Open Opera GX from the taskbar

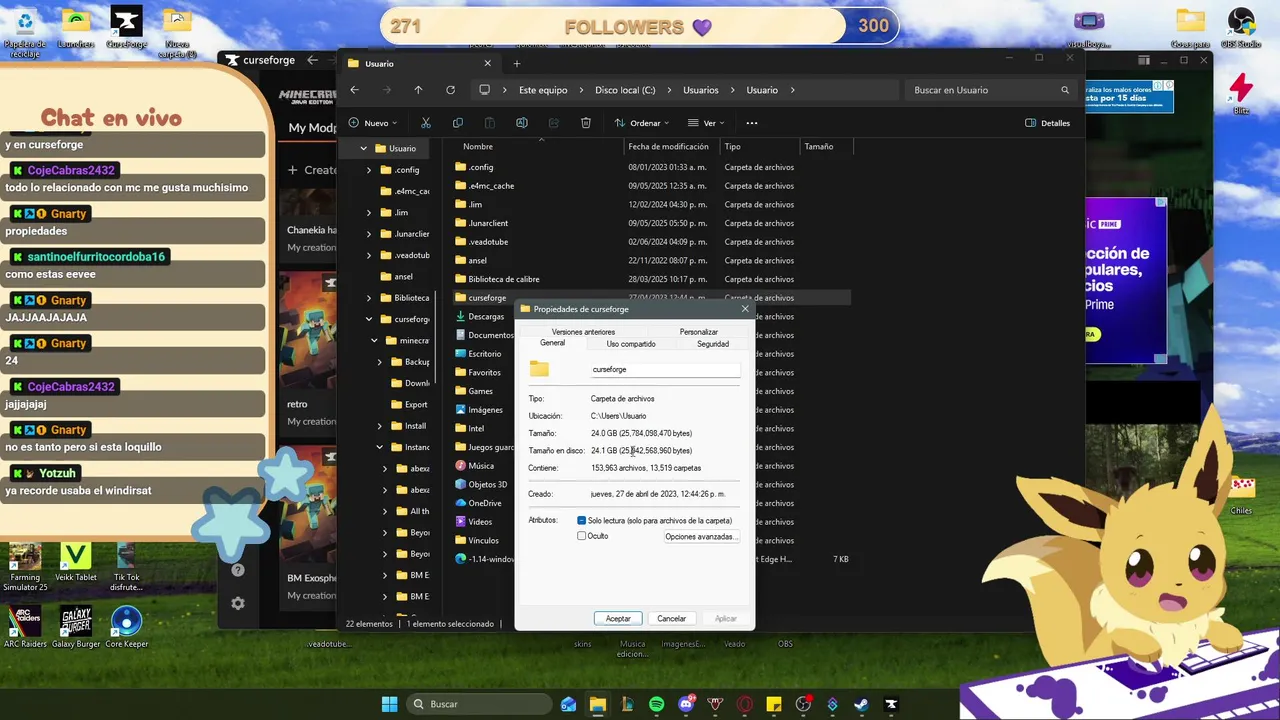click(744, 704)
